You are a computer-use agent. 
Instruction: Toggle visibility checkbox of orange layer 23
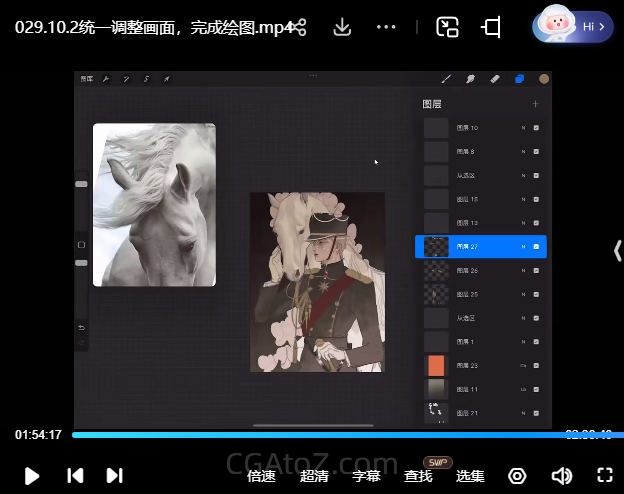536,365
